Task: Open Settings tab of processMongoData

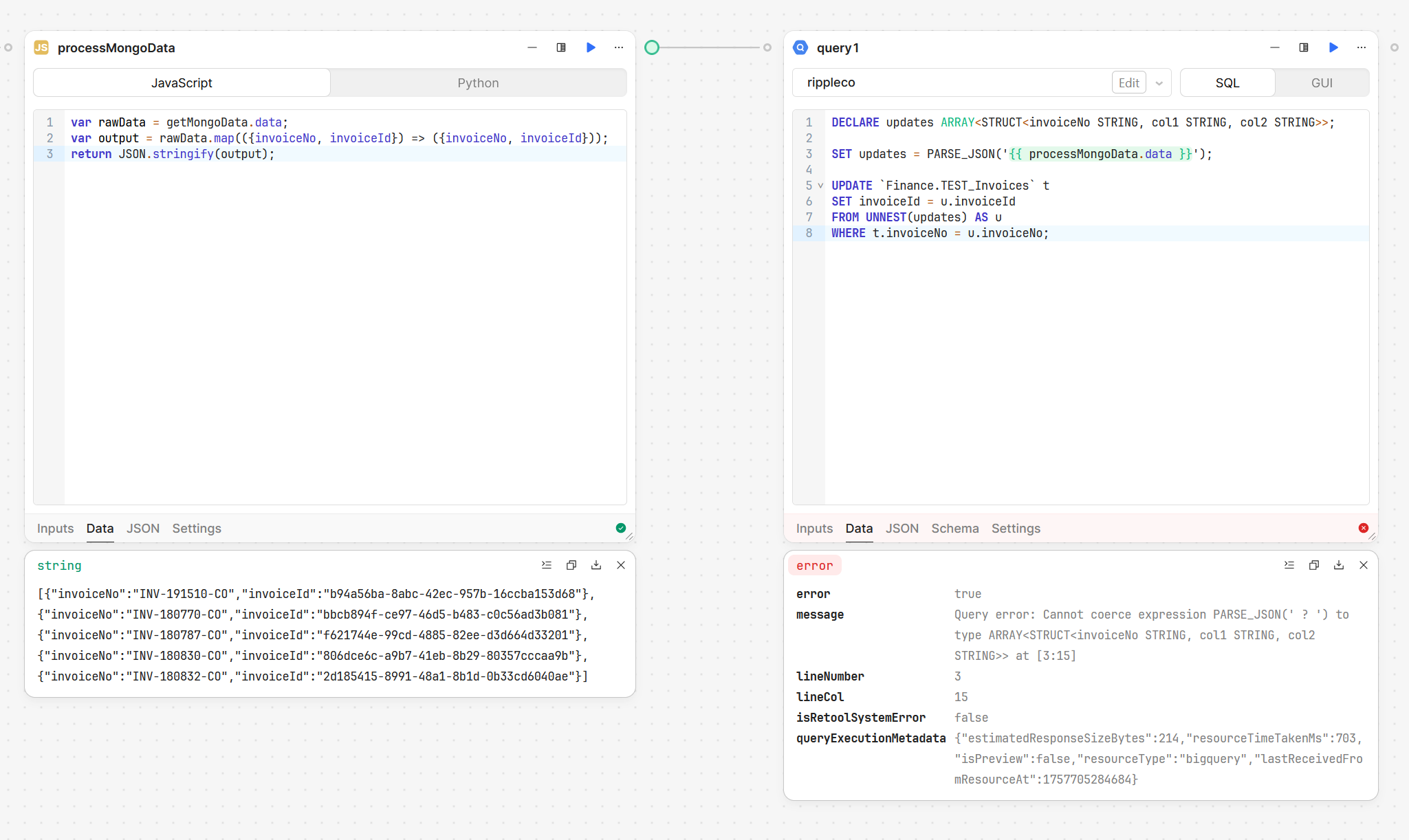Action: (x=197, y=528)
